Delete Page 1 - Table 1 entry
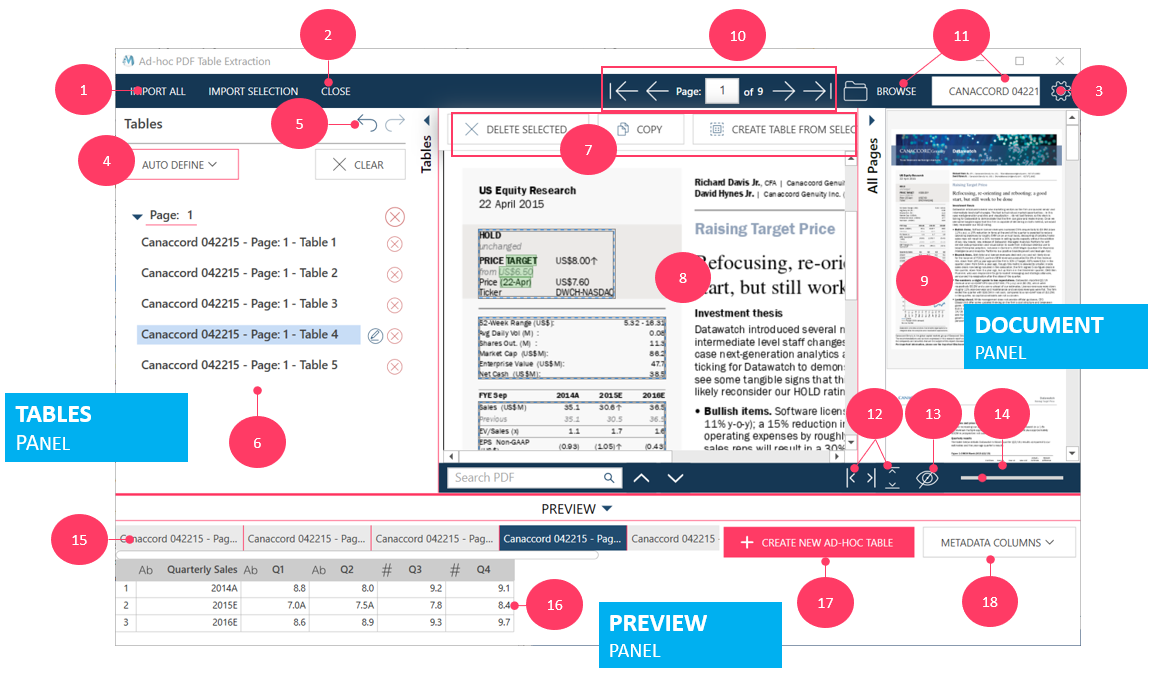 (395, 244)
